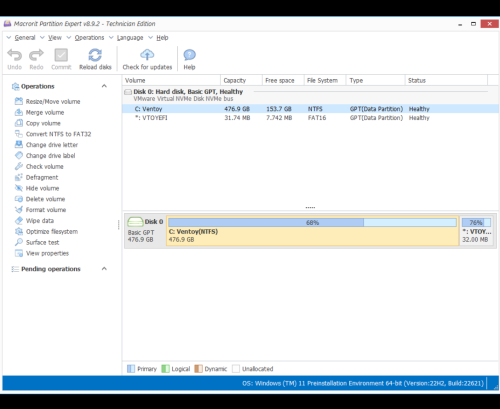Open the General menu
500x409 pixels.
click(x=25, y=37)
